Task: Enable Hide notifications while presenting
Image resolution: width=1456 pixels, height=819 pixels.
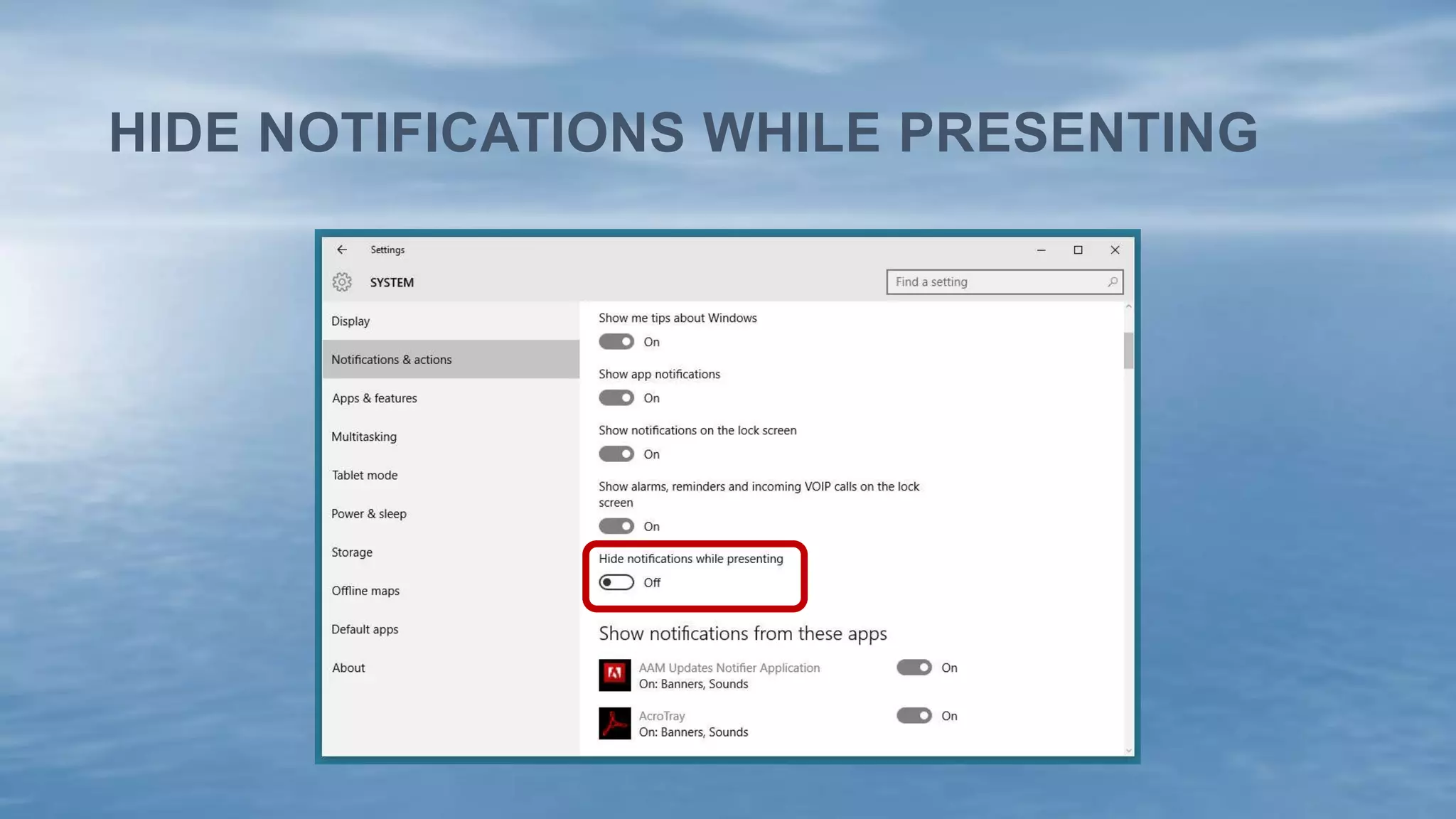Action: point(616,582)
